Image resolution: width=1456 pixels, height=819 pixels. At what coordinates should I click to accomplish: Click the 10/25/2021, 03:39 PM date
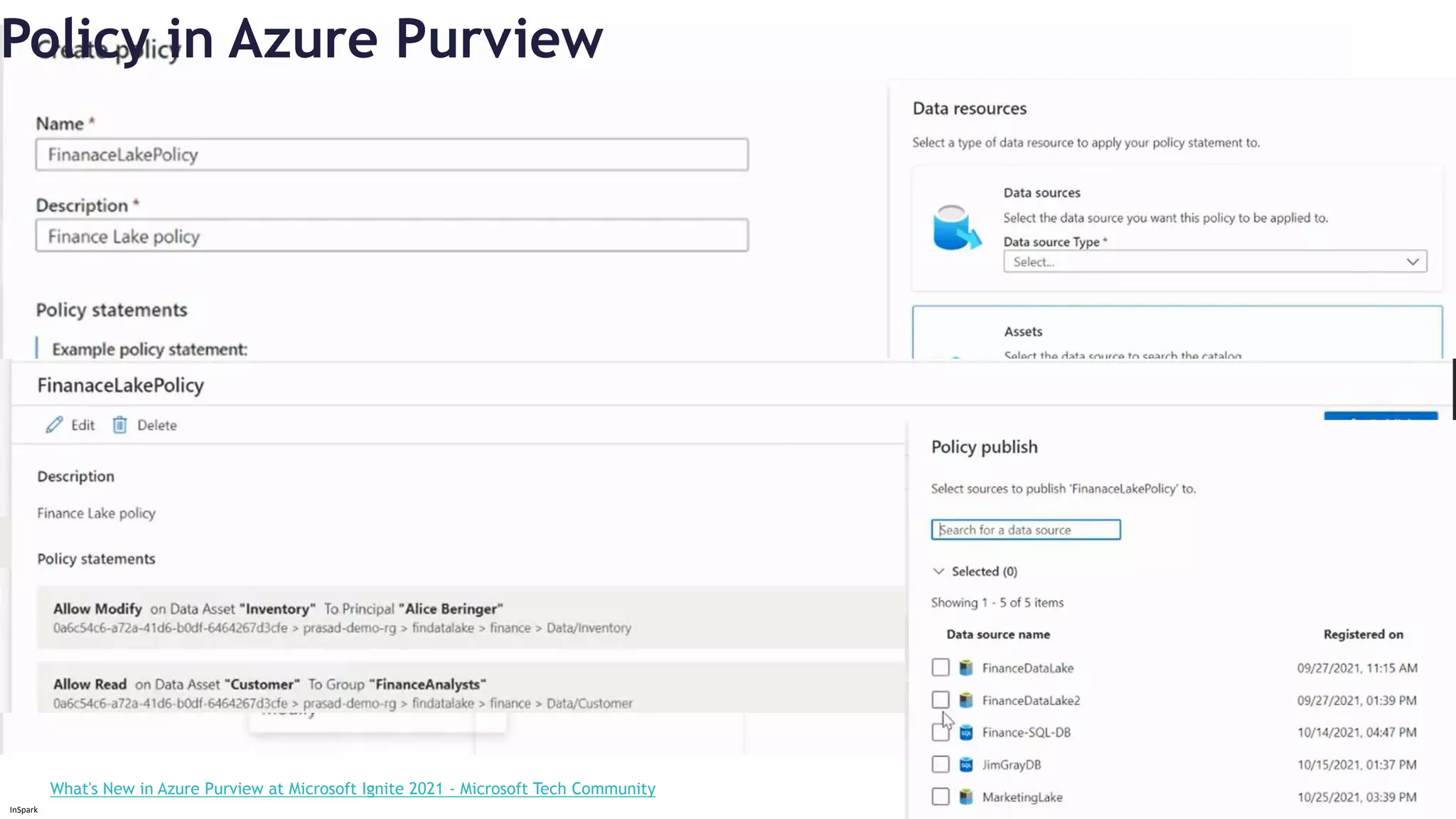coord(1356,797)
